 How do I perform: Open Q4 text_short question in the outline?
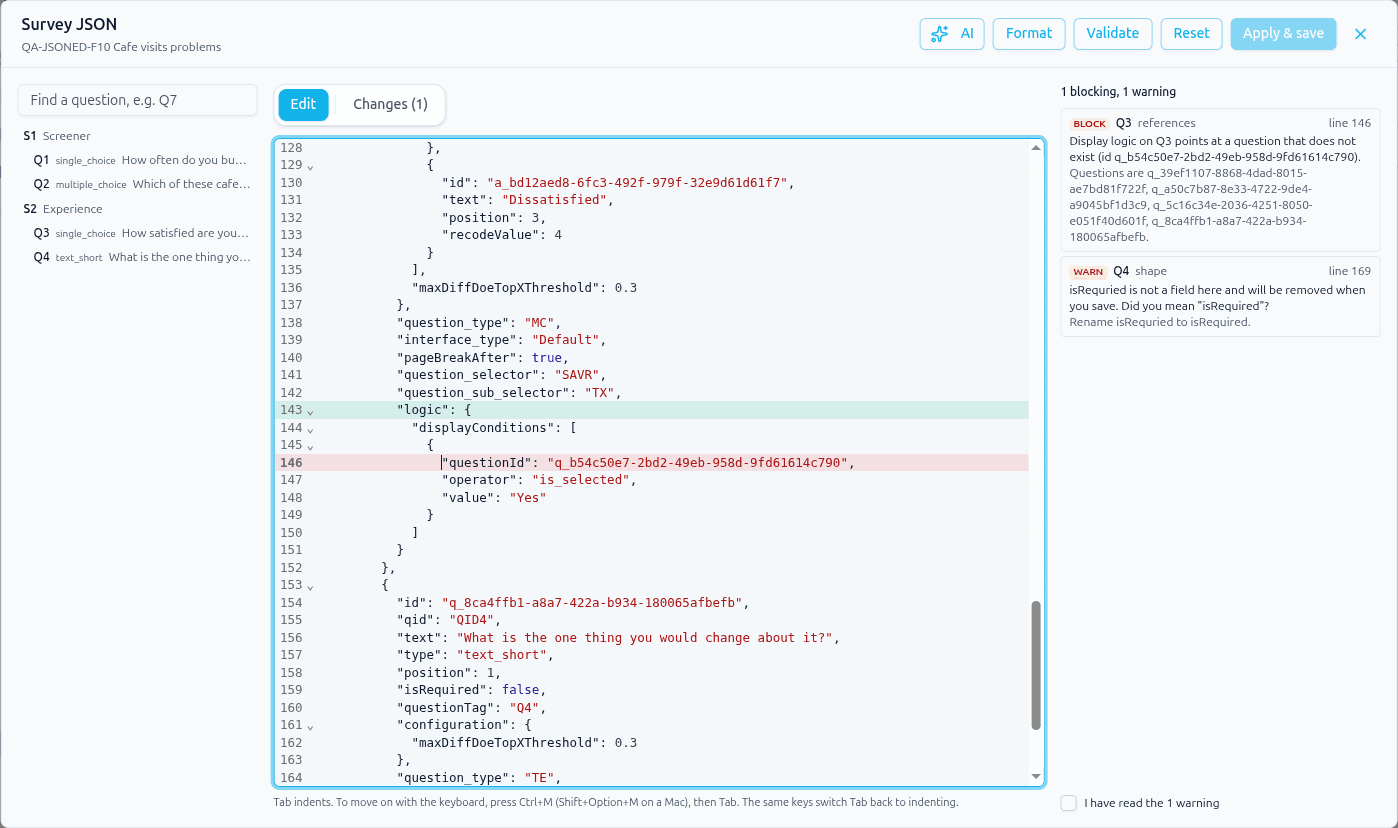pyautogui.click(x=141, y=257)
